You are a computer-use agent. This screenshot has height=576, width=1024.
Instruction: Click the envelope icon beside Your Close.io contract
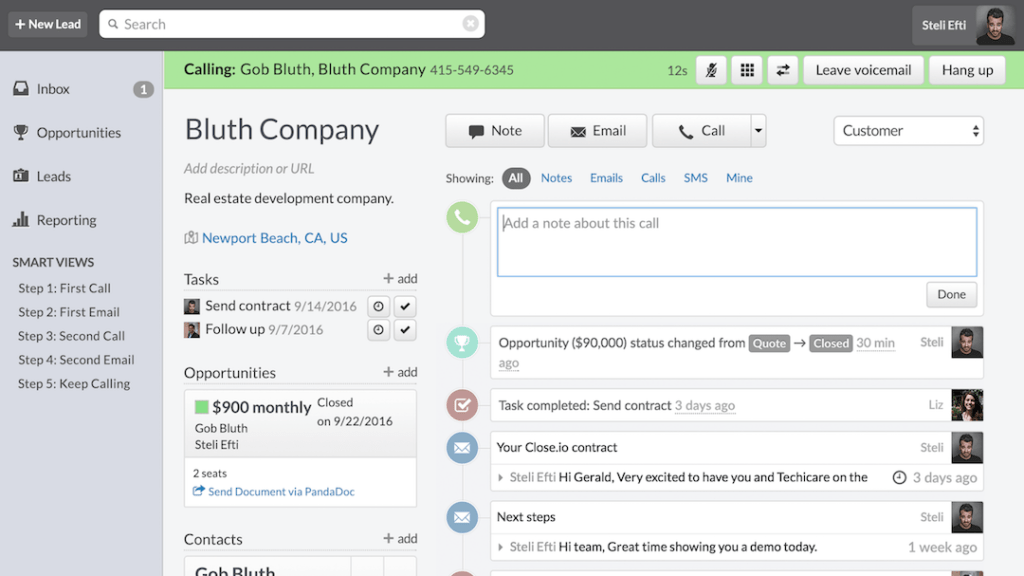click(462, 448)
